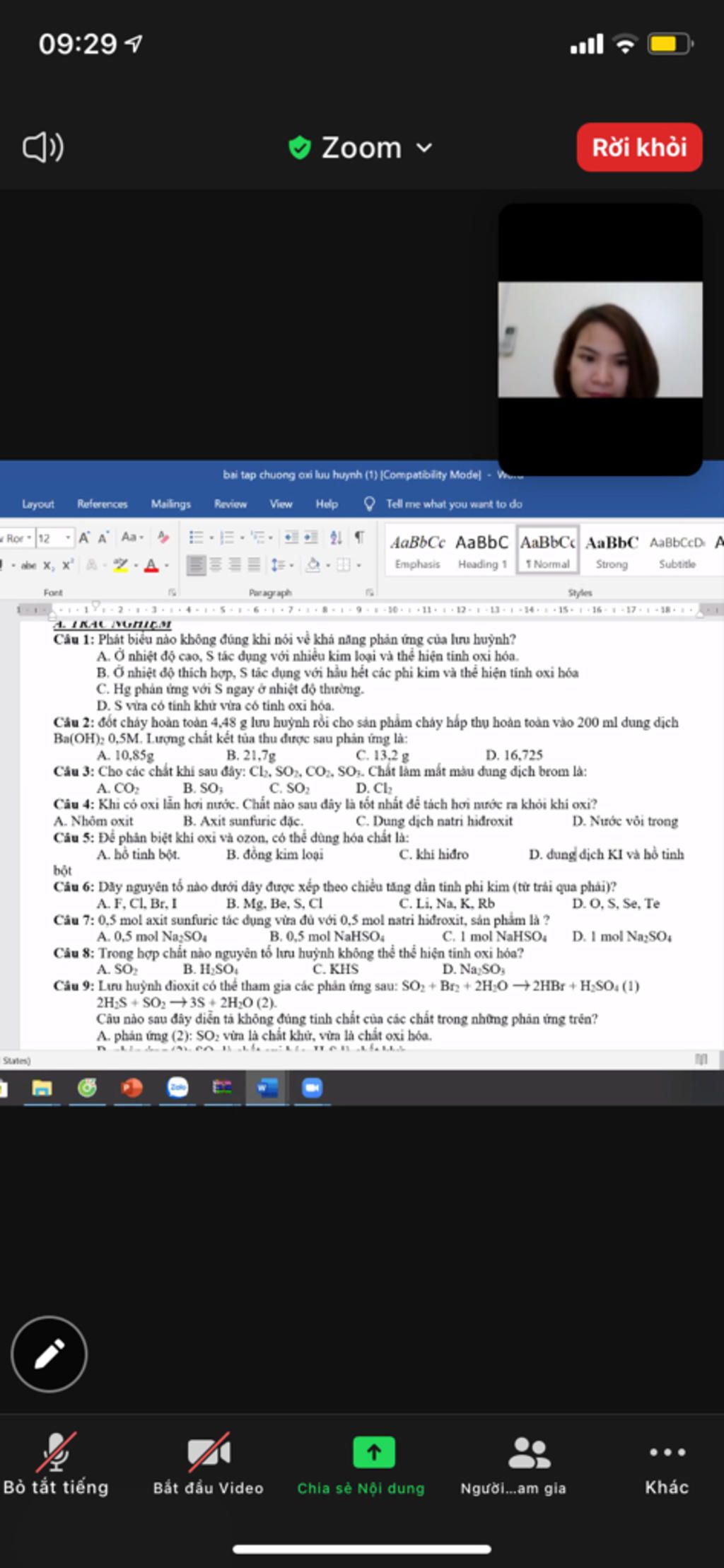The width and height of the screenshot is (724, 1568).
Task: Toggle Align Left paragraph alignment
Action: (196, 564)
